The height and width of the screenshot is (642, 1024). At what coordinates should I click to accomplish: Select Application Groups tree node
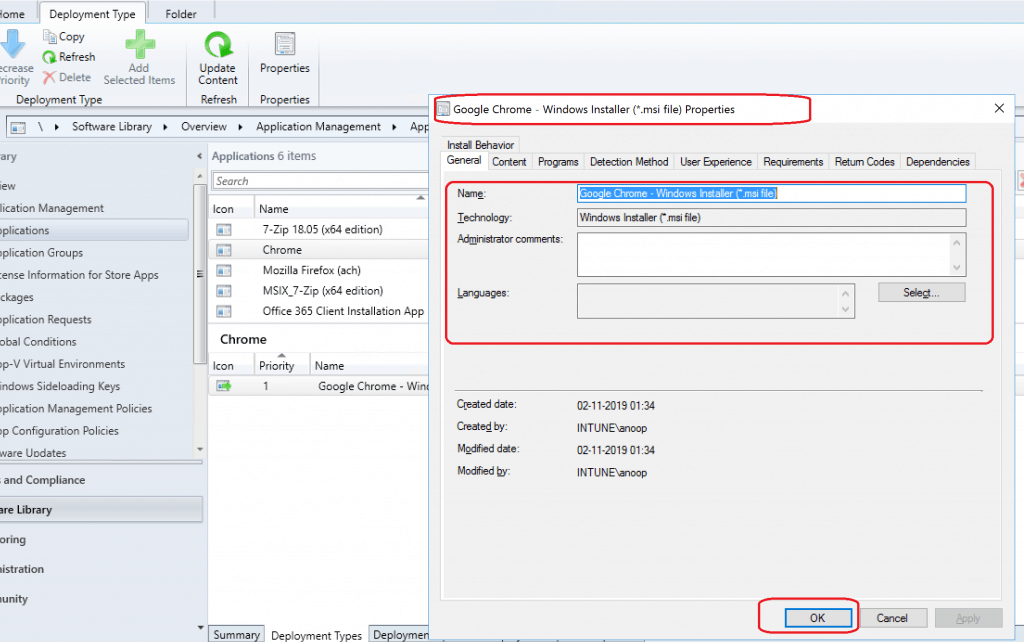41,253
